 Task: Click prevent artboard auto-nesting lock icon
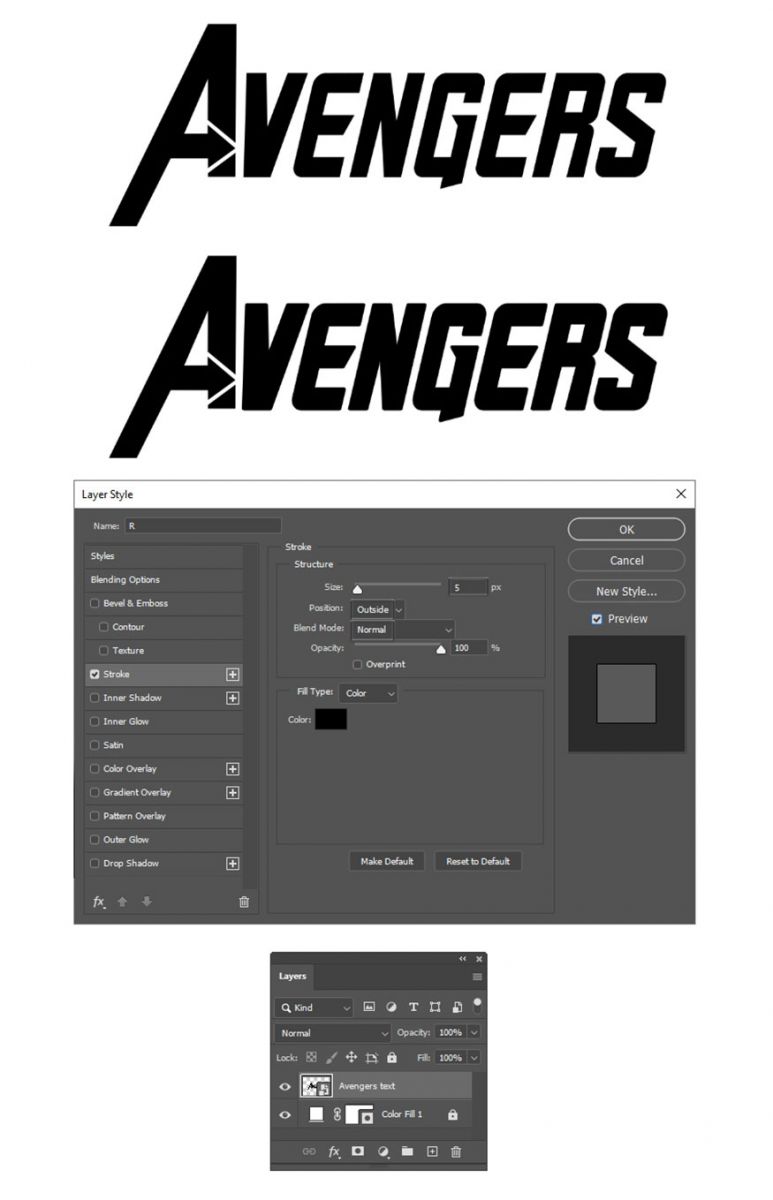pyautogui.click(x=372, y=1057)
